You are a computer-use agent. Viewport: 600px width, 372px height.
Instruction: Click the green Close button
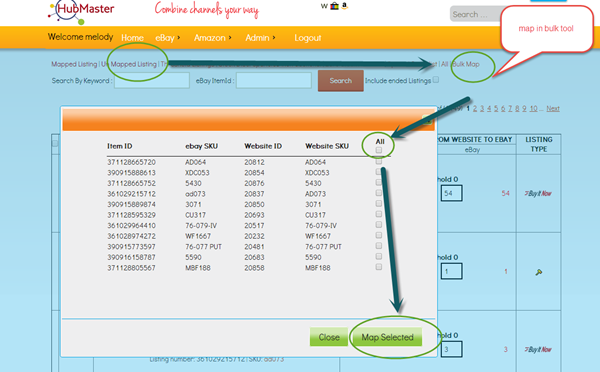pyautogui.click(x=329, y=337)
